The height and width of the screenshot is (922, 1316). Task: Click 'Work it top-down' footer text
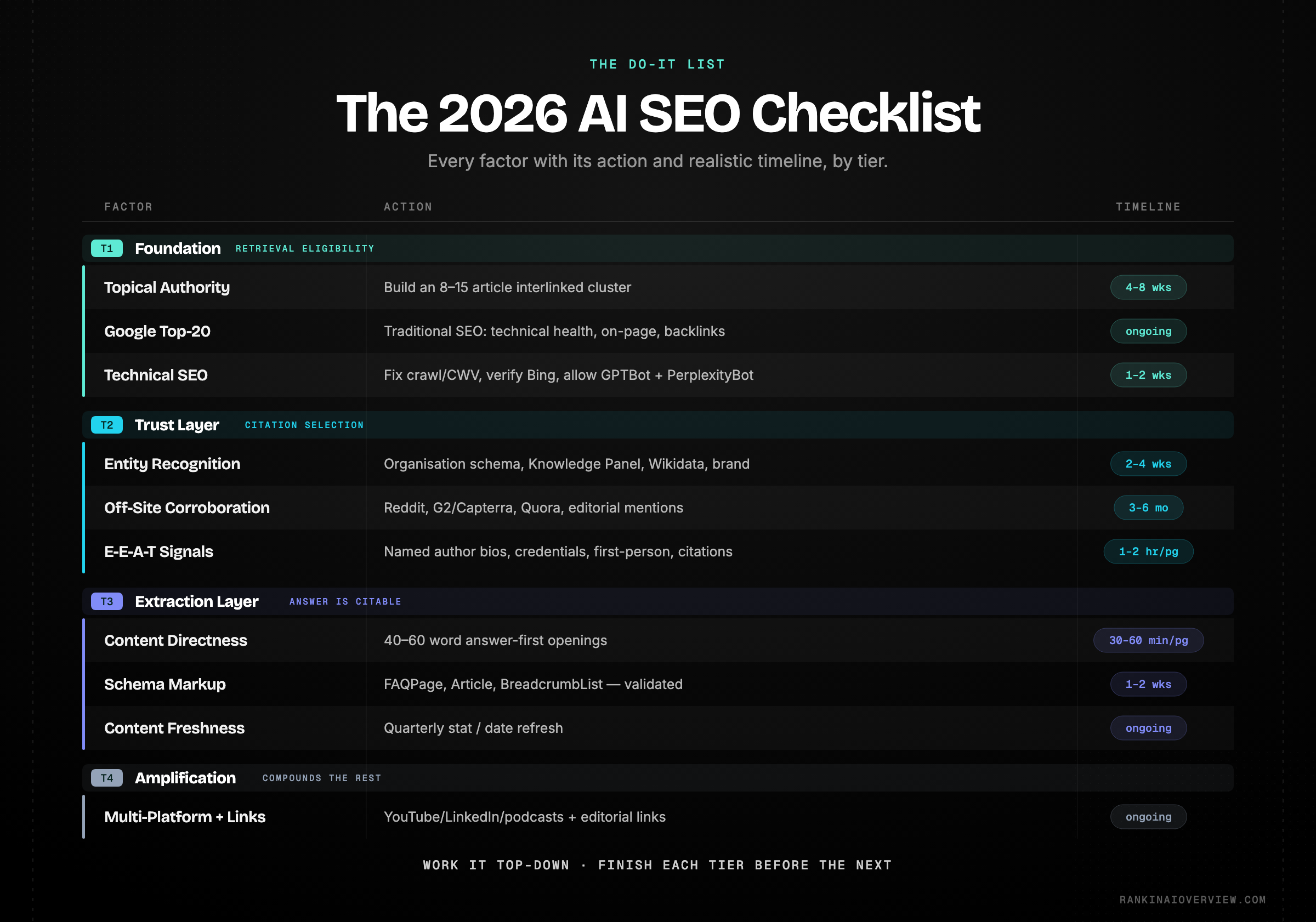click(x=657, y=864)
